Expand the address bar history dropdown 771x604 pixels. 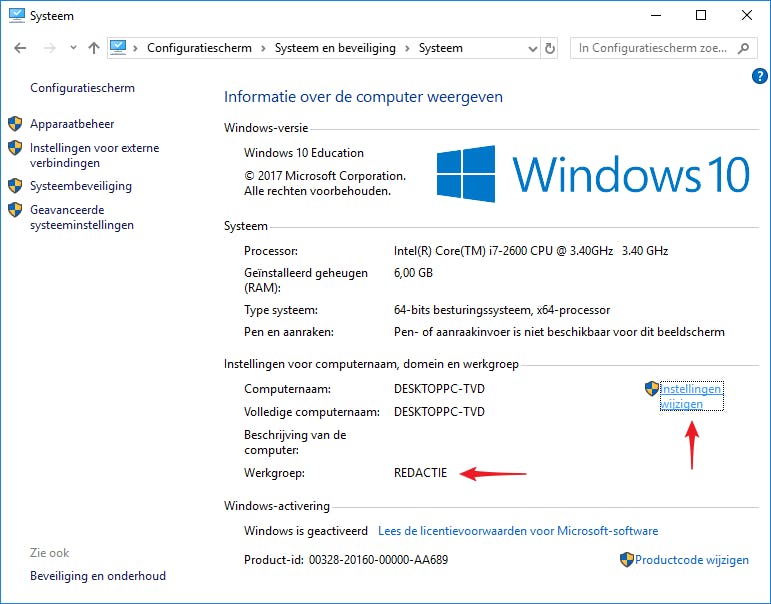(532, 48)
